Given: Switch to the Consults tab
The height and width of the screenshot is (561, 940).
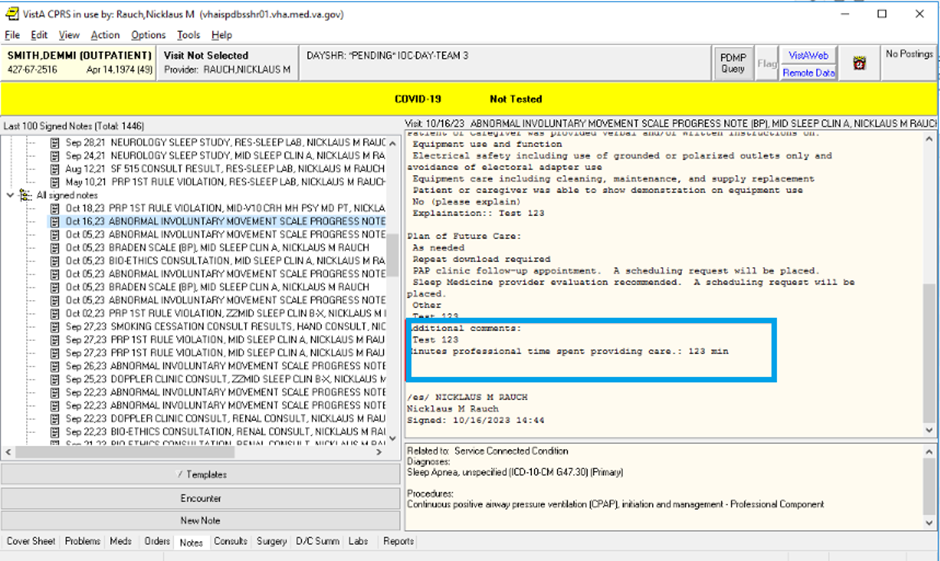Looking at the screenshot, I should tap(230, 541).
